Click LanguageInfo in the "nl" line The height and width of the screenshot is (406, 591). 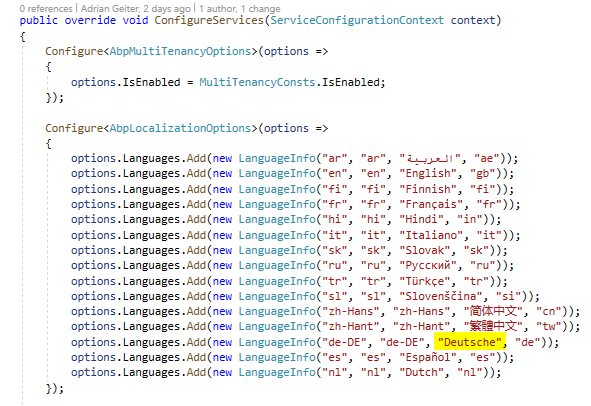[277, 372]
